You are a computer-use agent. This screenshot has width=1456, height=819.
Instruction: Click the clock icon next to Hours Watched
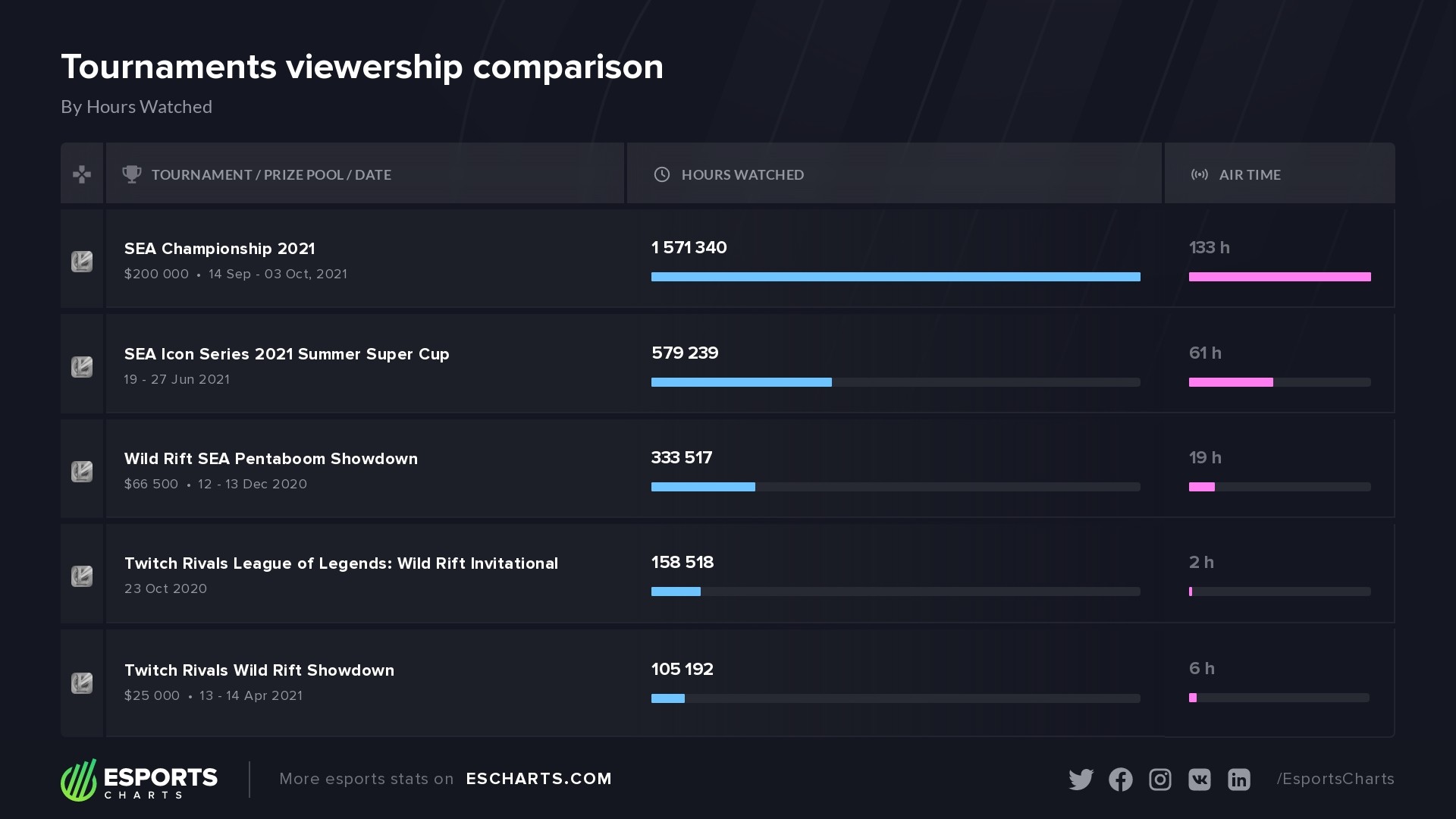click(662, 174)
